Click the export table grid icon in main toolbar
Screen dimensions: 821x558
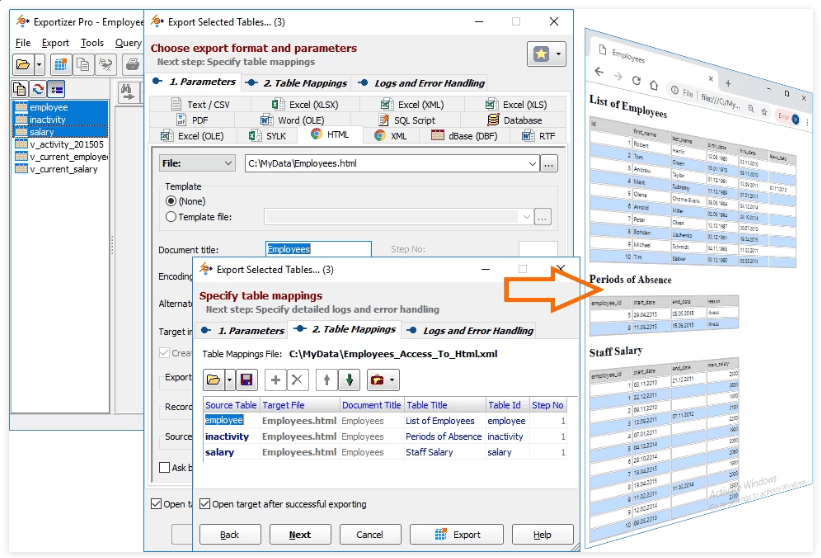tap(61, 65)
